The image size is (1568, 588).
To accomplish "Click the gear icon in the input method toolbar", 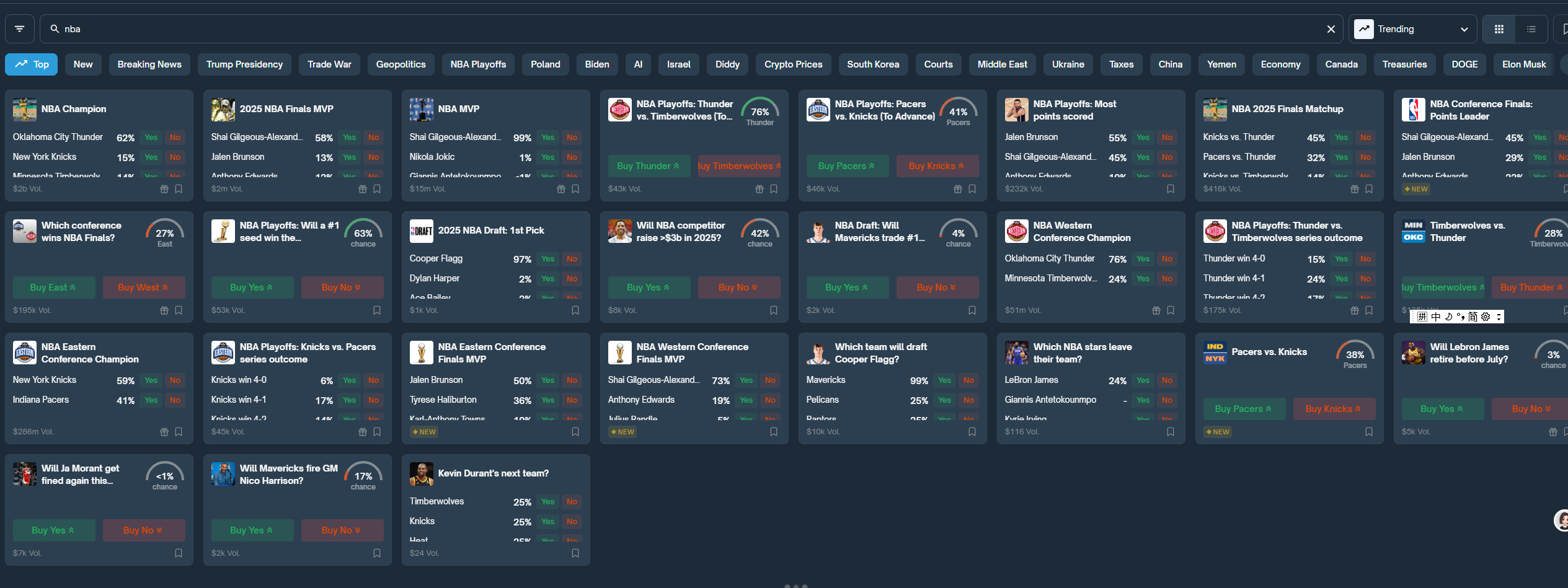I will tap(1486, 317).
